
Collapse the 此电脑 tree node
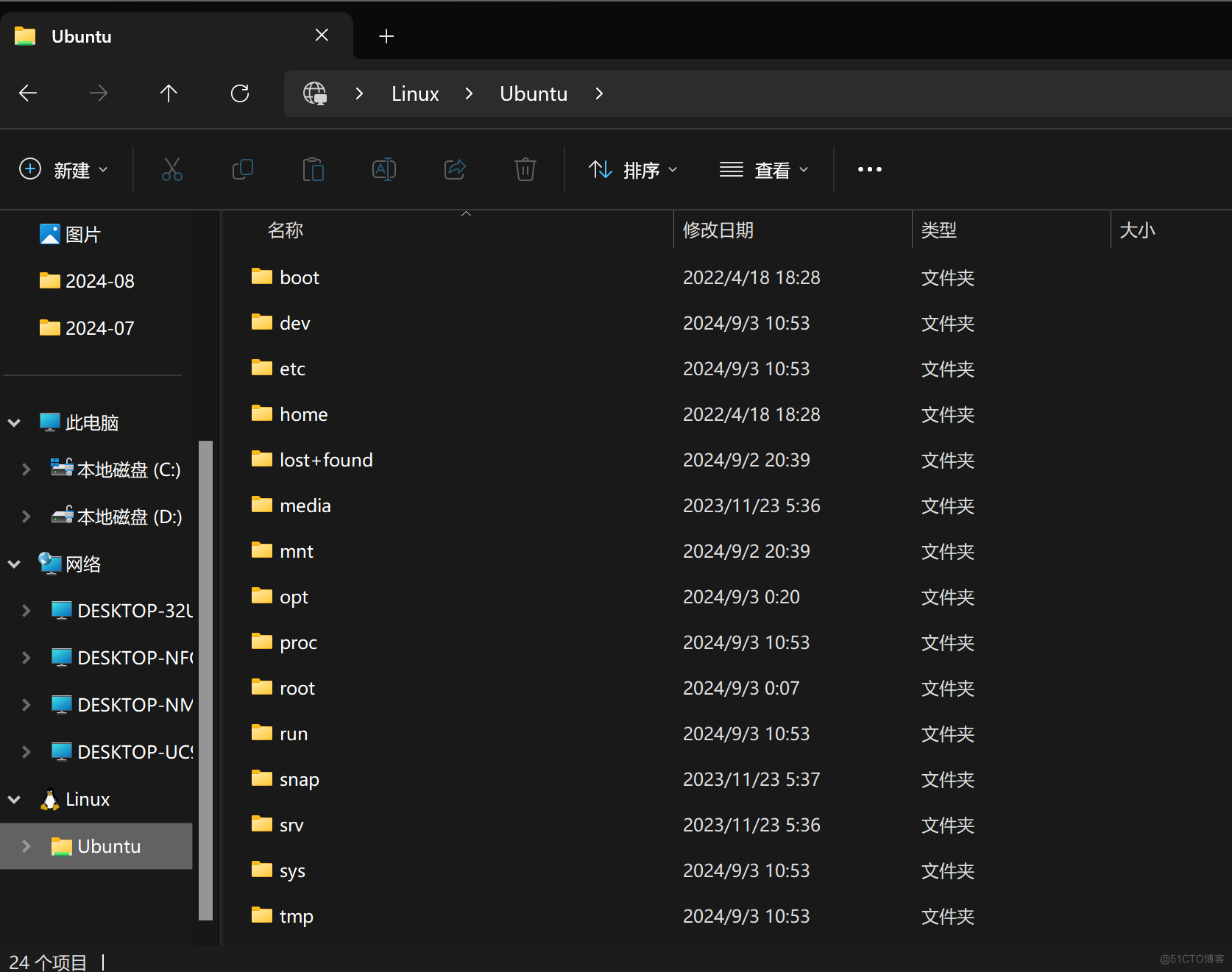coord(14,422)
